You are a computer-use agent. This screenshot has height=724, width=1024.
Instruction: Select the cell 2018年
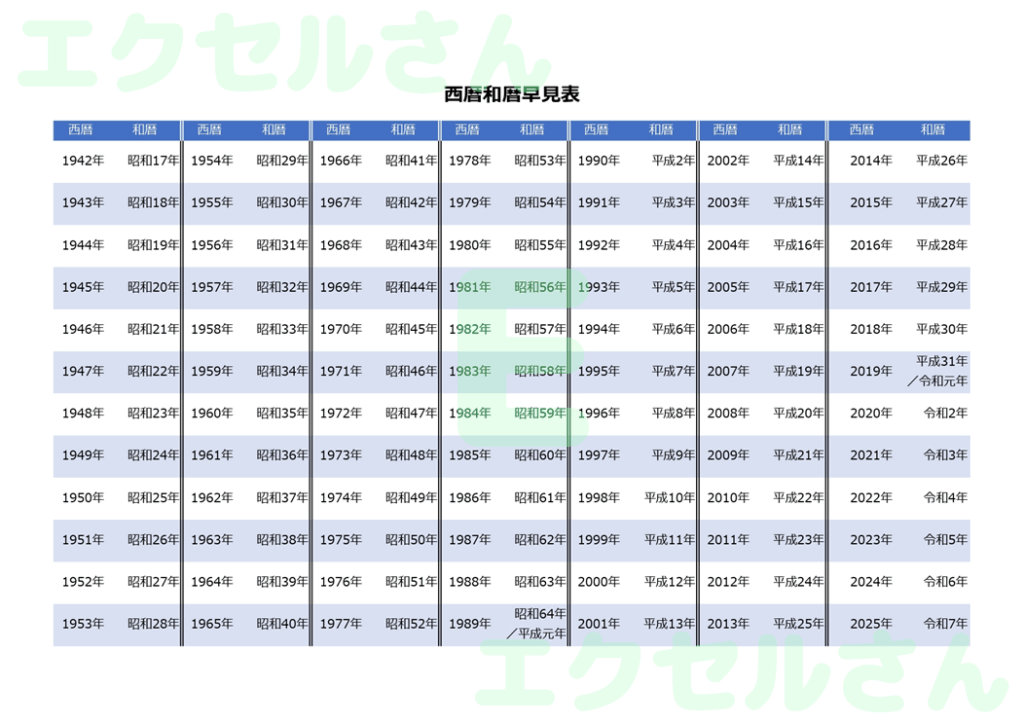[x=871, y=329]
